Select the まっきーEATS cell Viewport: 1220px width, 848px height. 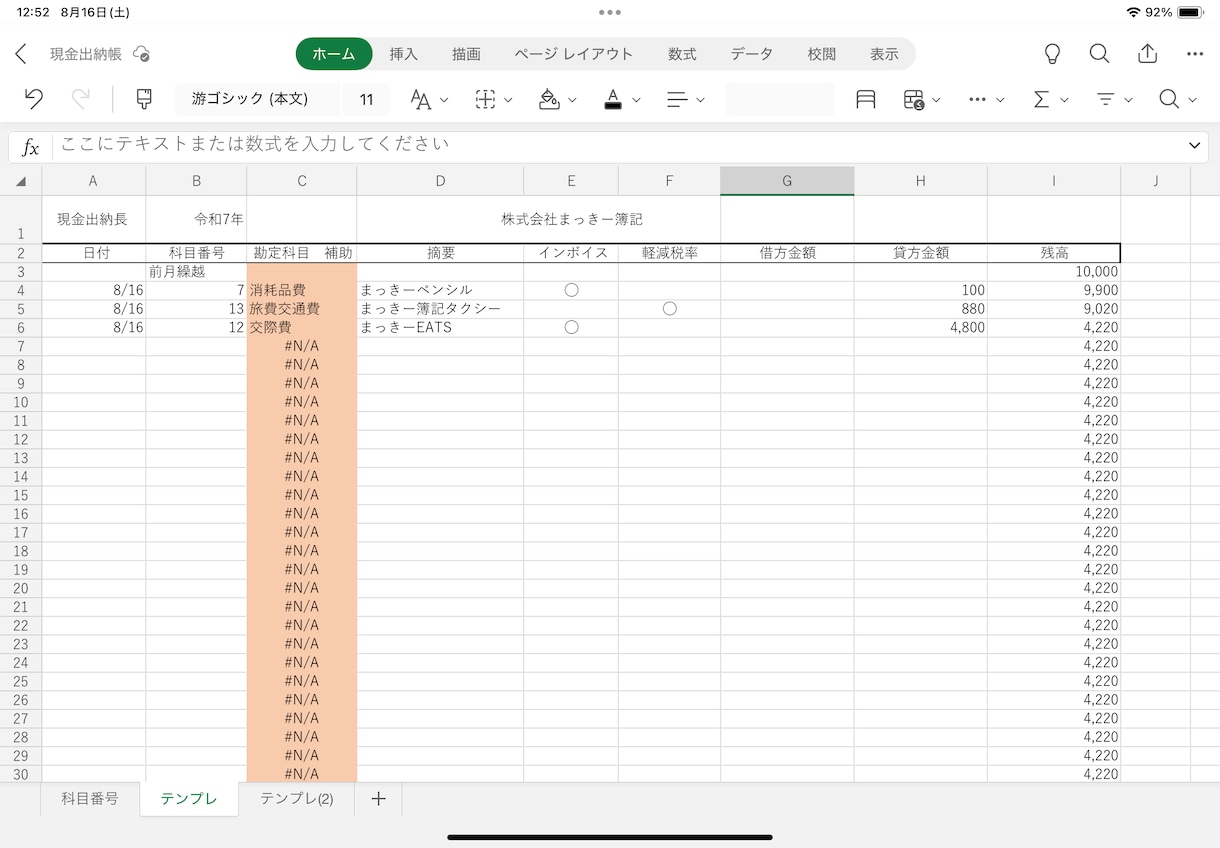point(440,327)
